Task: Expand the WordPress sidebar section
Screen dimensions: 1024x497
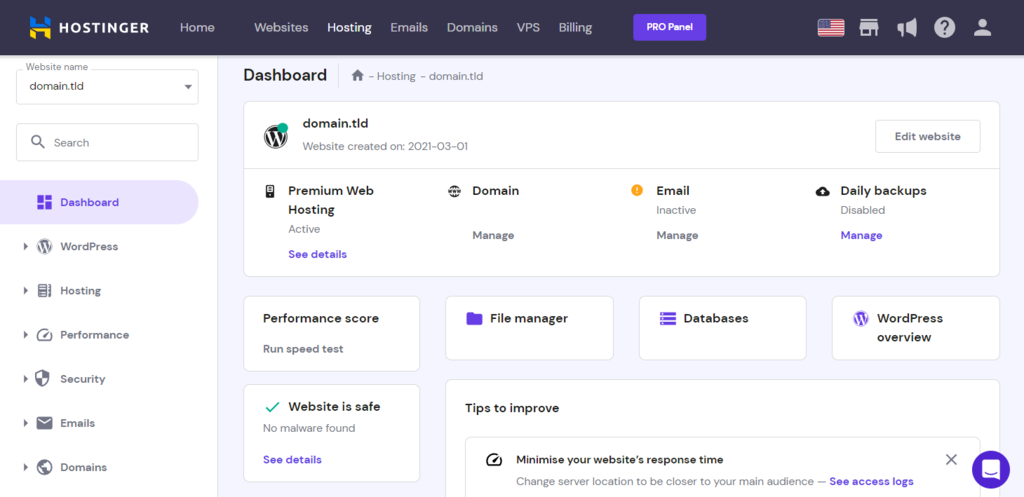Action: click(88, 246)
